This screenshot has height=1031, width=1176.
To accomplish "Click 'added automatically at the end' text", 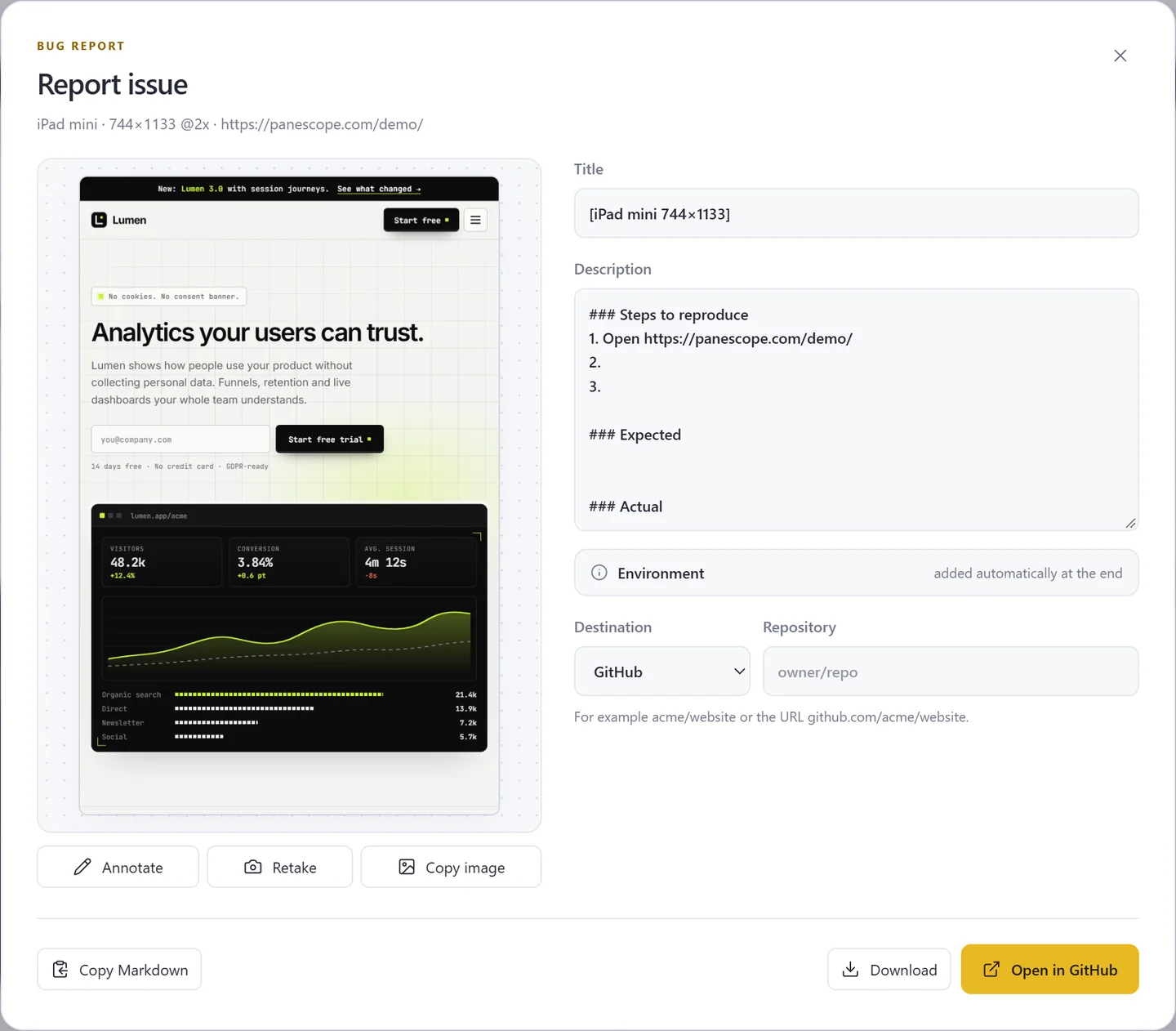I will [x=1028, y=574].
